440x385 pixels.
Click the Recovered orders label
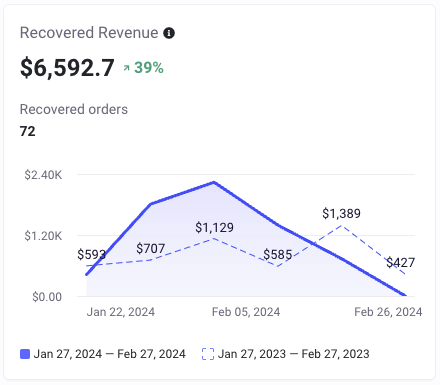tap(74, 109)
